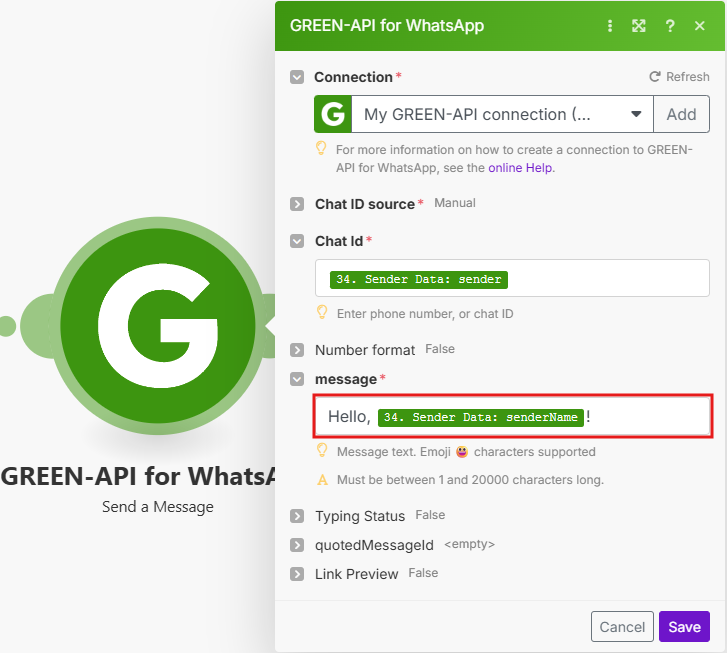This screenshot has height=653, width=727.
Task: Click the expand to fullscreen icon
Action: pos(639,26)
